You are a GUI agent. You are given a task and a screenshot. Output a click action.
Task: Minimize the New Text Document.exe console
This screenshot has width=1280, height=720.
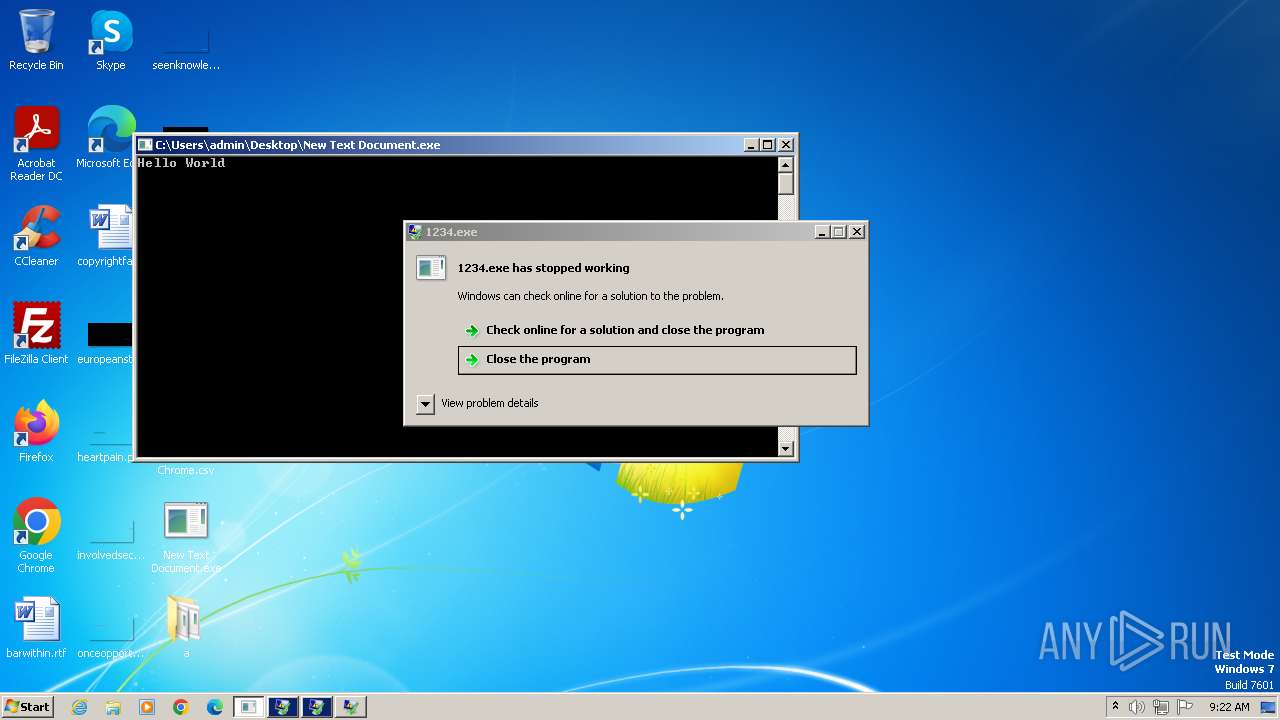(751, 145)
